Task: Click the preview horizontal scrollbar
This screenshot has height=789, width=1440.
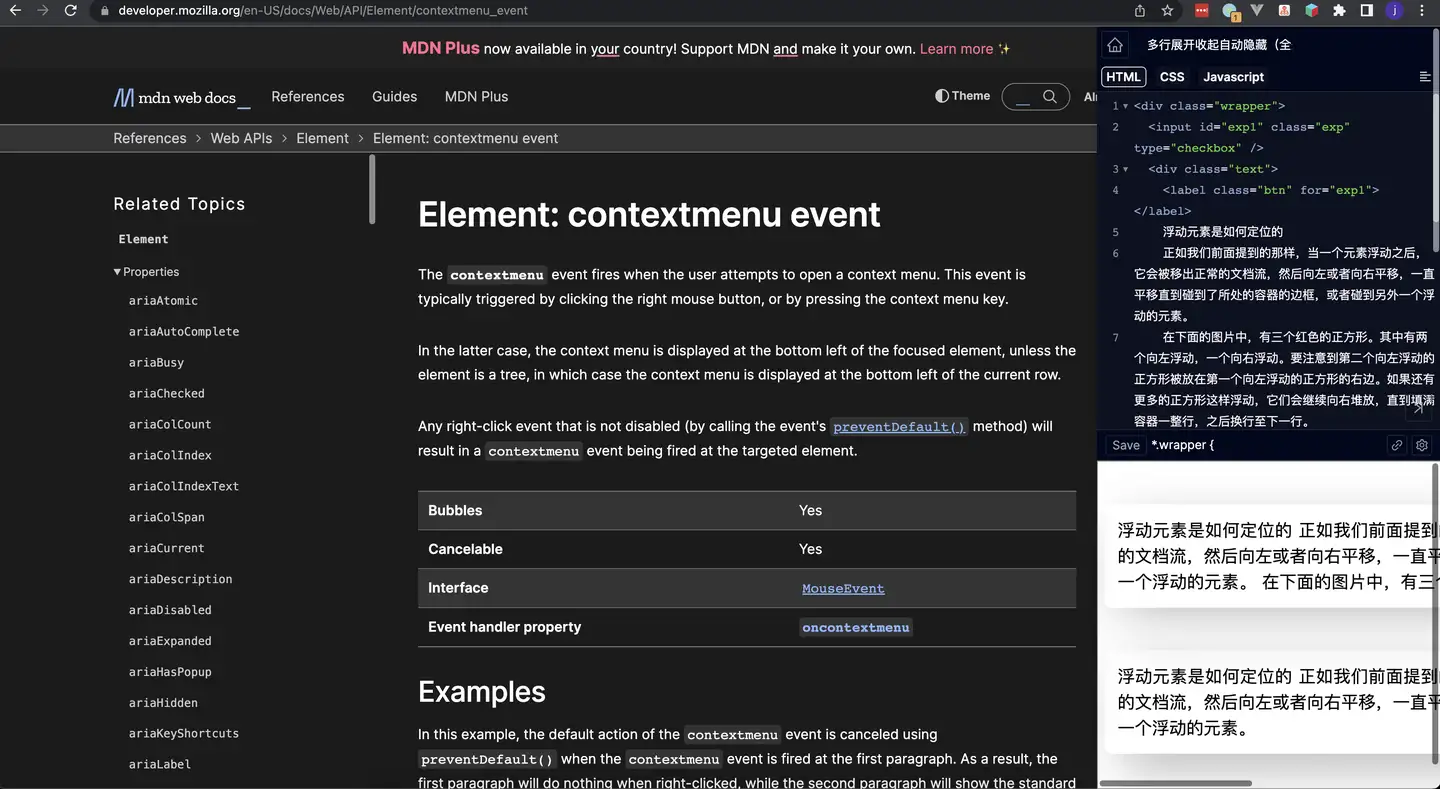Action: [1175, 783]
